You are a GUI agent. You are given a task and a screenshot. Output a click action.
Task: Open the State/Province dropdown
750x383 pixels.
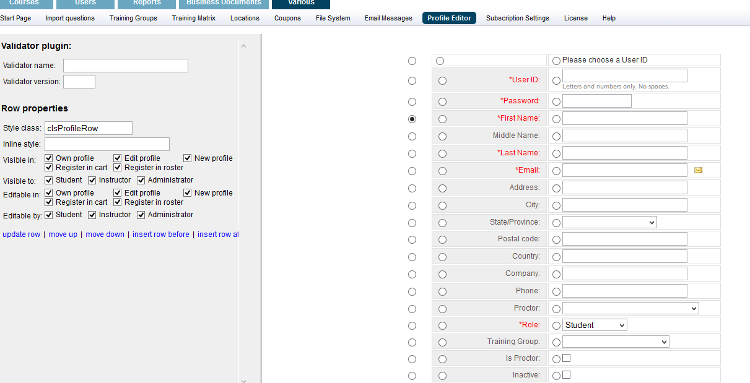point(609,223)
